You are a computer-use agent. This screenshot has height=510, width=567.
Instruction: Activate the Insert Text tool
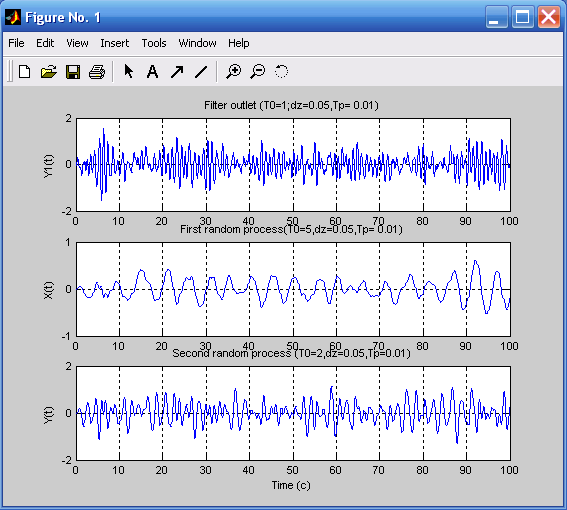coord(153,71)
